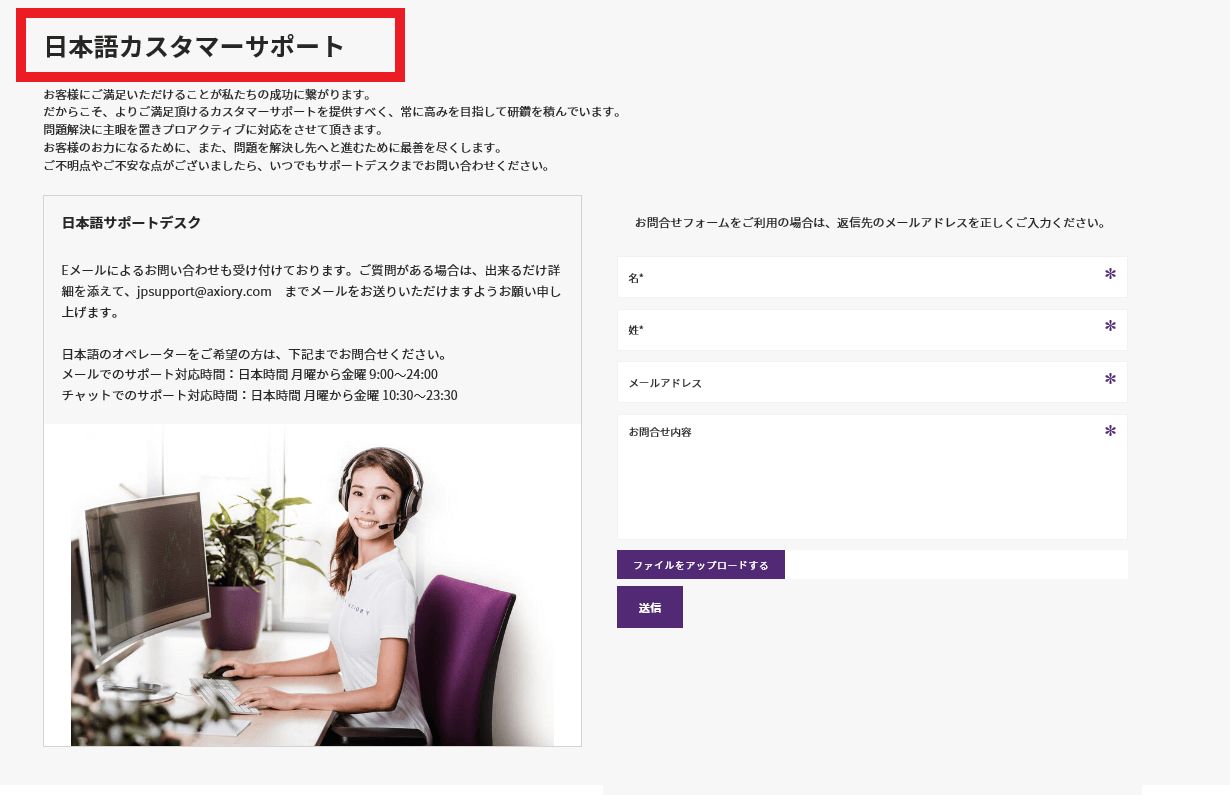Click the 日本語カスタマーサポート page heading
The image size is (1230, 795).
click(194, 46)
